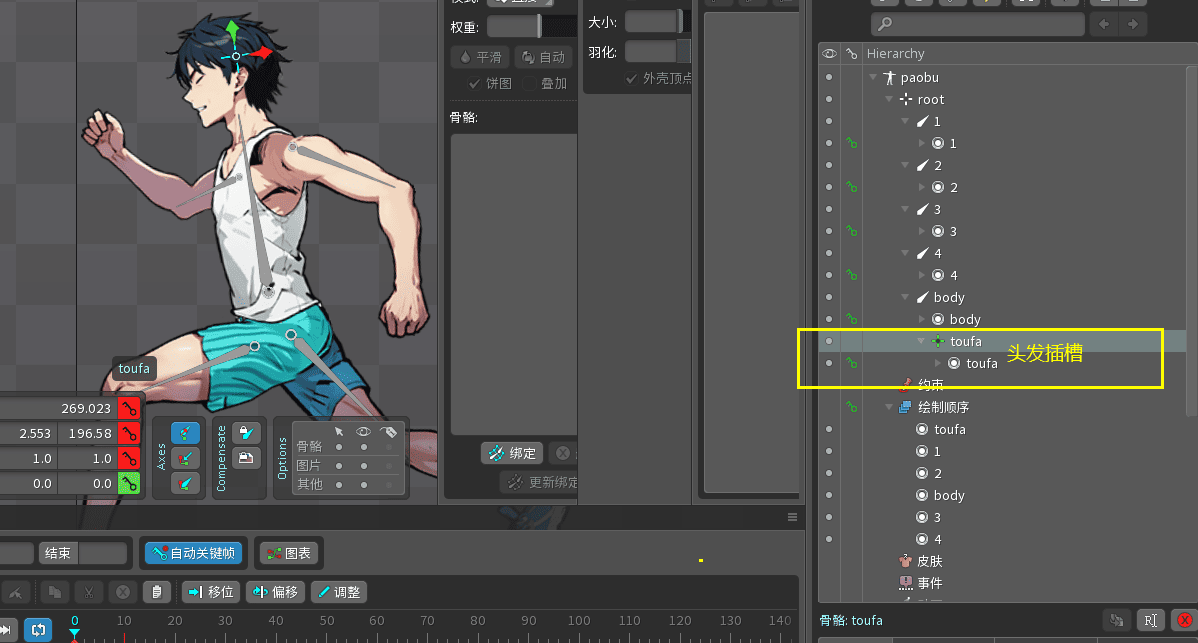This screenshot has width=1198, height=643.
Task: Click the clipboard paste icon in timeline toolbar
Action: click(156, 592)
